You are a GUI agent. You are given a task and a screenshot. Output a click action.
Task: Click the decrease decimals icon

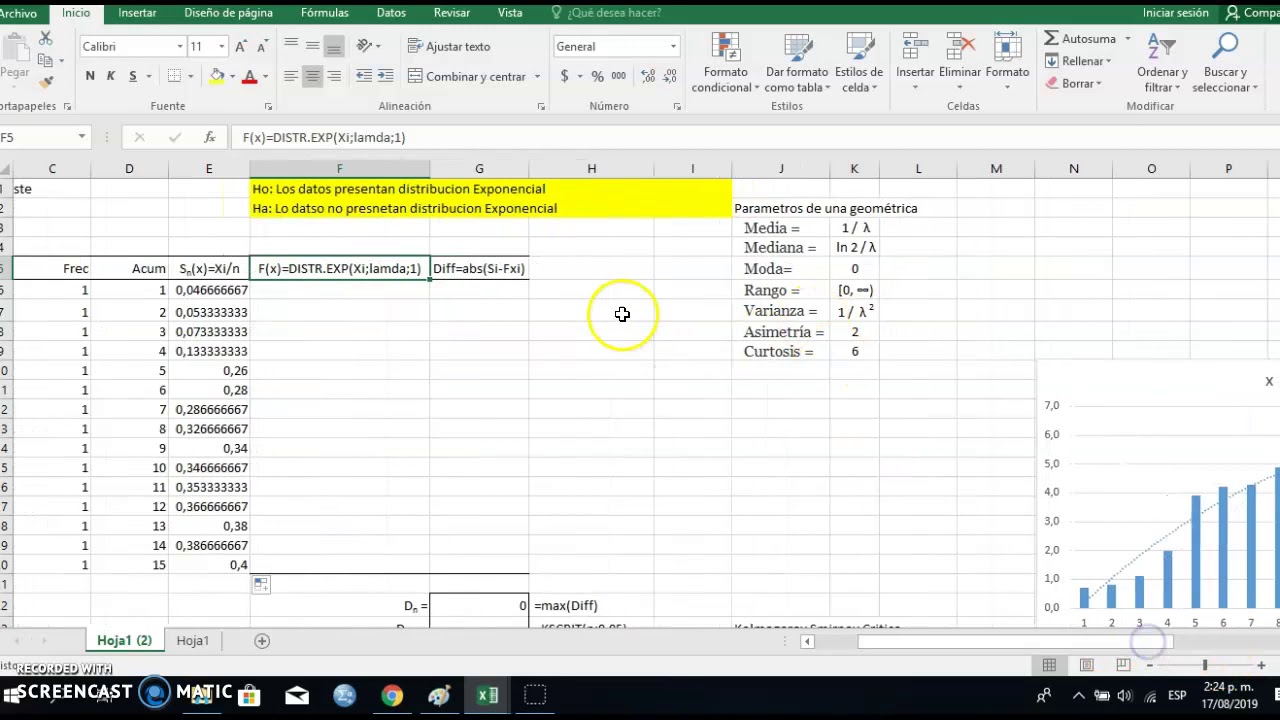tap(669, 76)
